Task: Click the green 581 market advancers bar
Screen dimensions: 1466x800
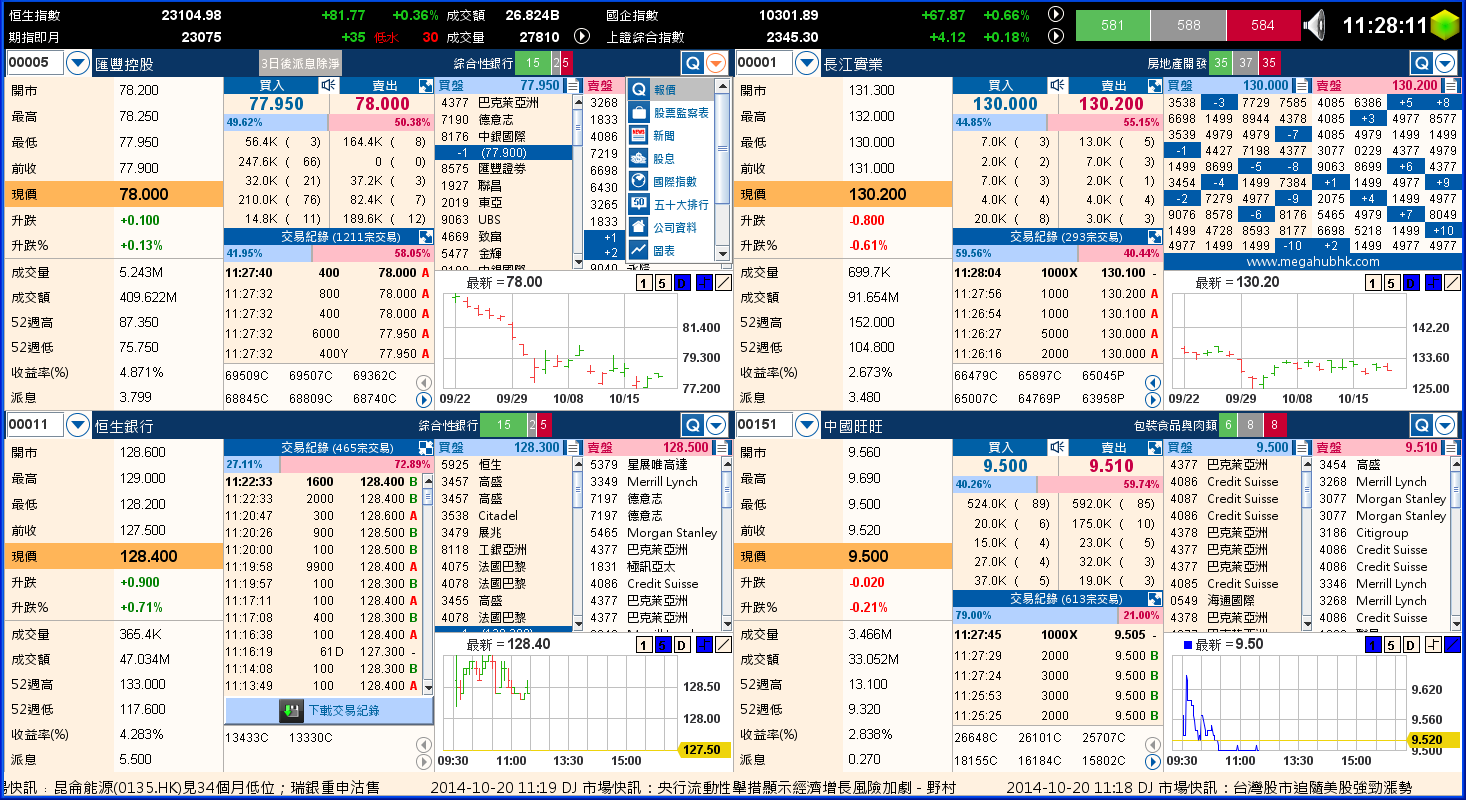Action: click(1112, 25)
